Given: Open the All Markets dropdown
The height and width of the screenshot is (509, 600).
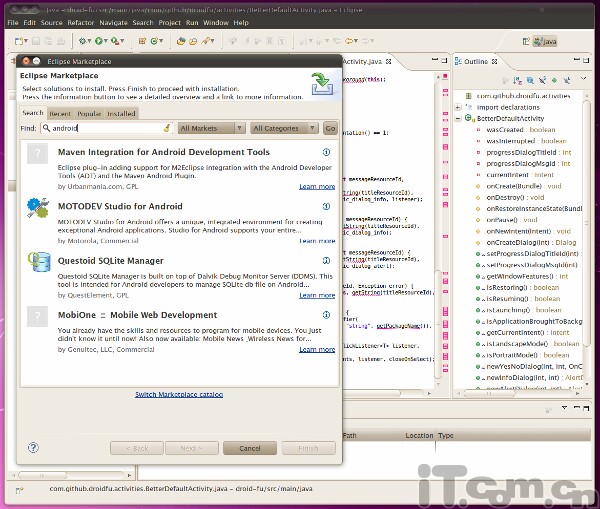Looking at the screenshot, I should pyautogui.click(x=212, y=128).
